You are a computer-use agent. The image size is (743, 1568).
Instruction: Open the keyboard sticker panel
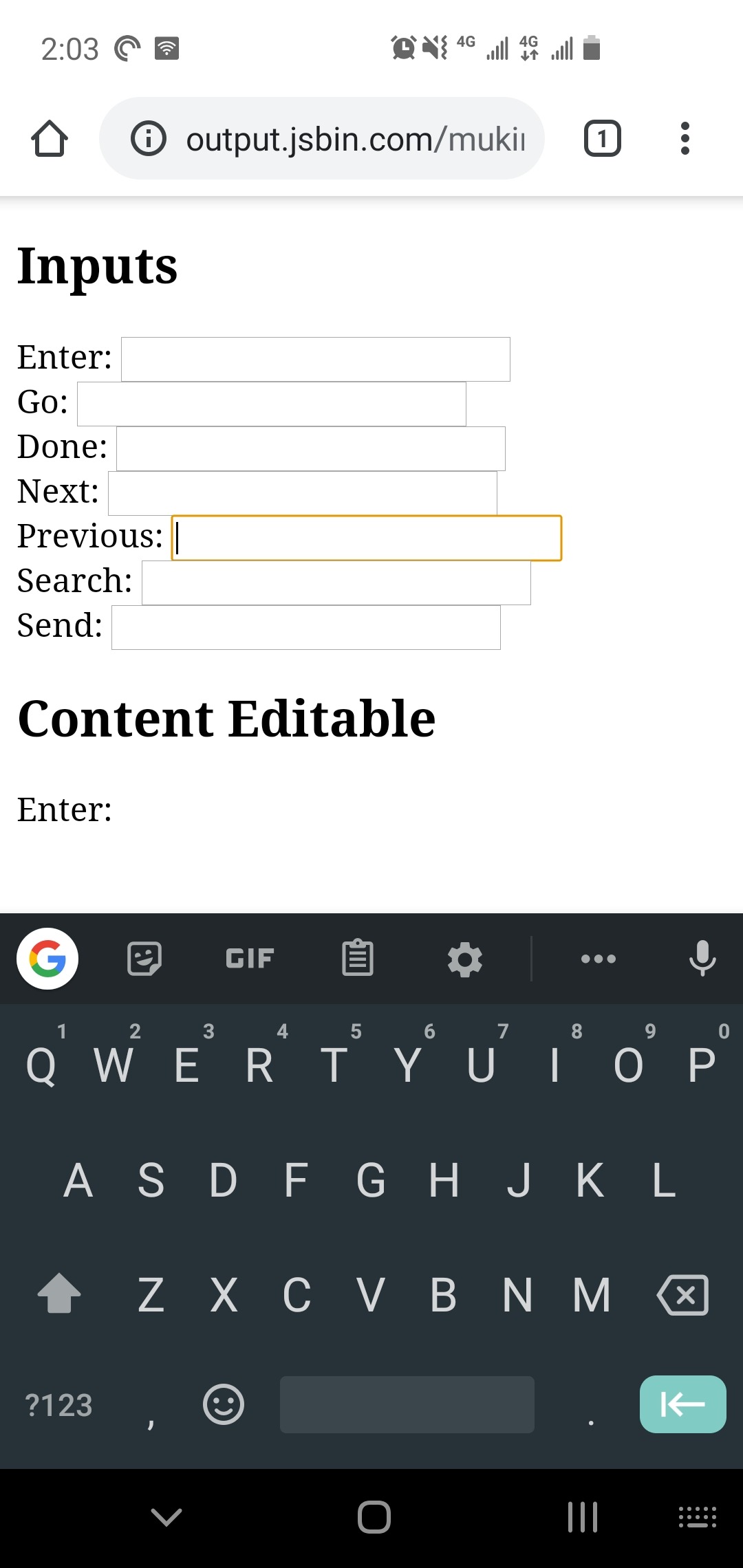pos(144,959)
